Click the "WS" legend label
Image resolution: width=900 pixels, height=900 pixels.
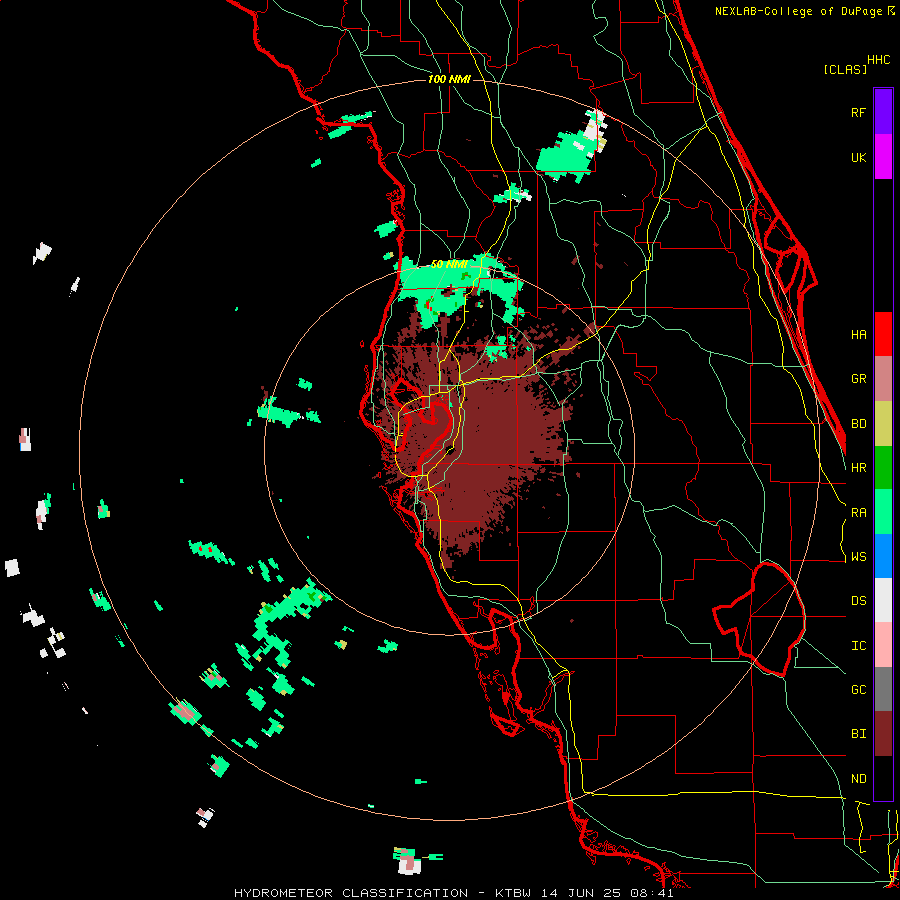coord(858,557)
